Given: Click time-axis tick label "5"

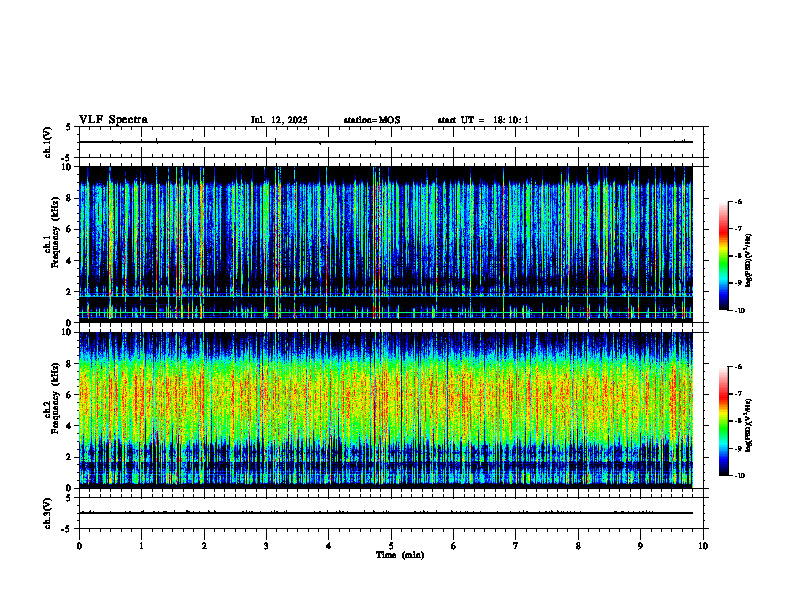Looking at the screenshot, I should (x=391, y=546).
